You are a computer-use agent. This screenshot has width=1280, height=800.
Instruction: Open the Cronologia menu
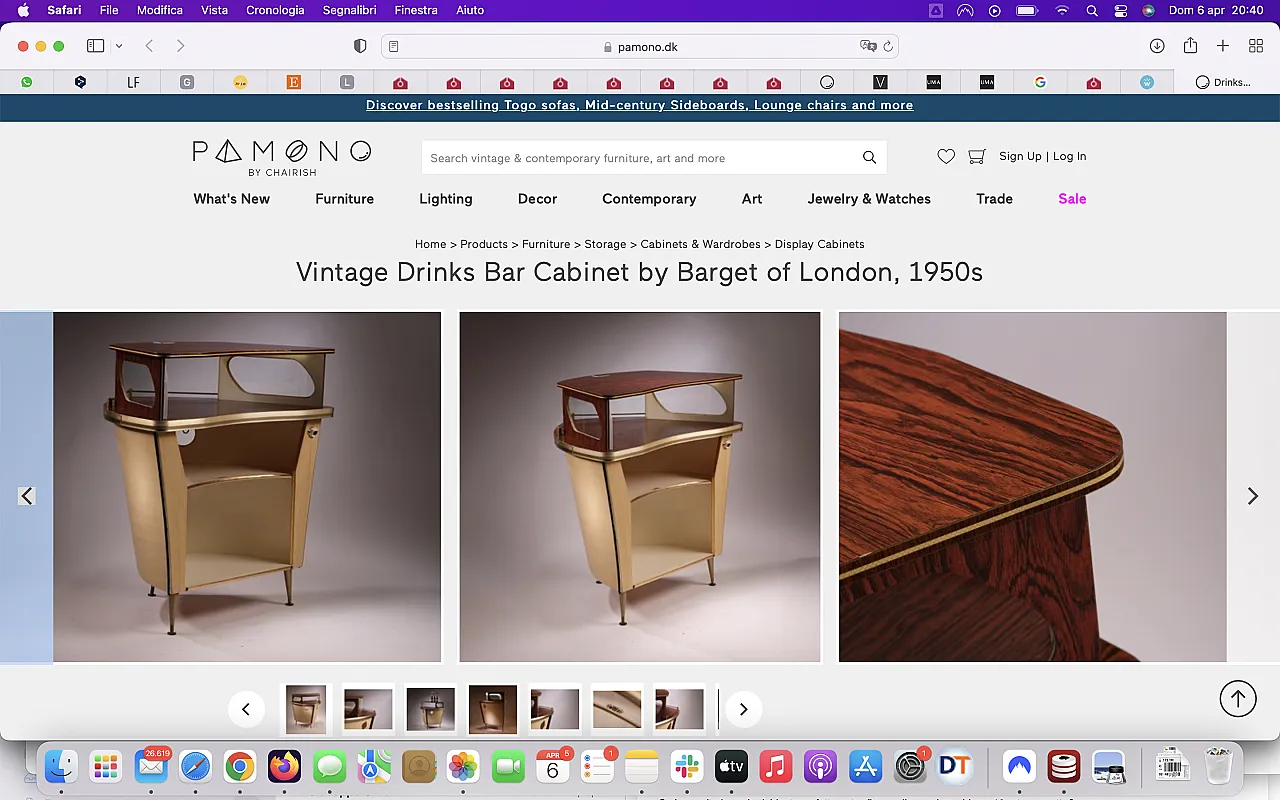click(275, 10)
